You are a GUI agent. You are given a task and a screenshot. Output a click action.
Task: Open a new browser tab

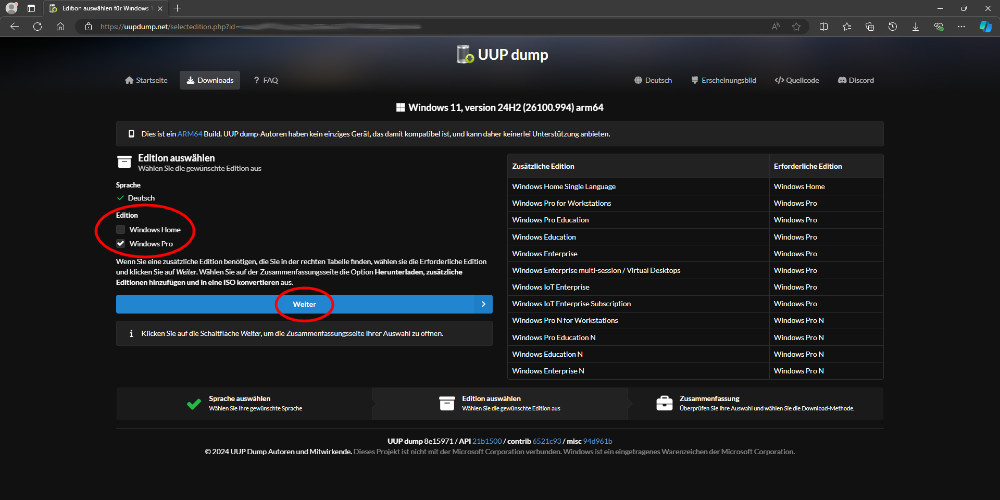[x=177, y=8]
